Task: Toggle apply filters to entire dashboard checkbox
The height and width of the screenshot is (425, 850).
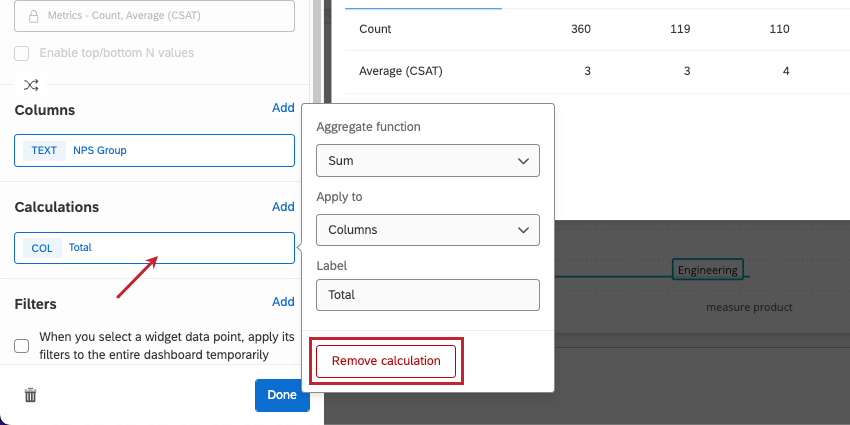Action: coord(22,345)
